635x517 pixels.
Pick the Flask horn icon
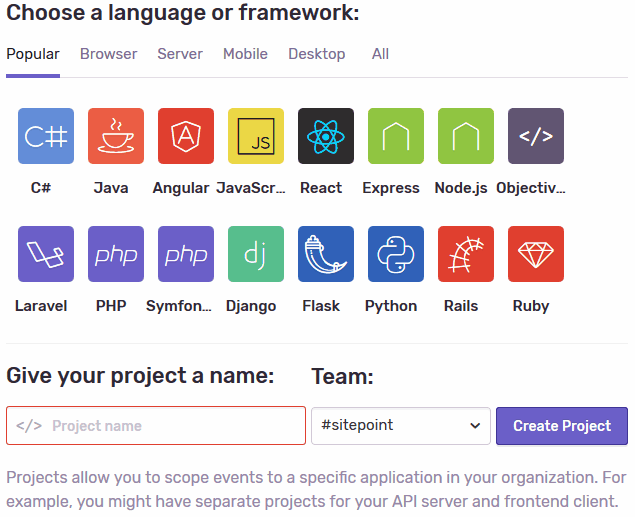326,254
